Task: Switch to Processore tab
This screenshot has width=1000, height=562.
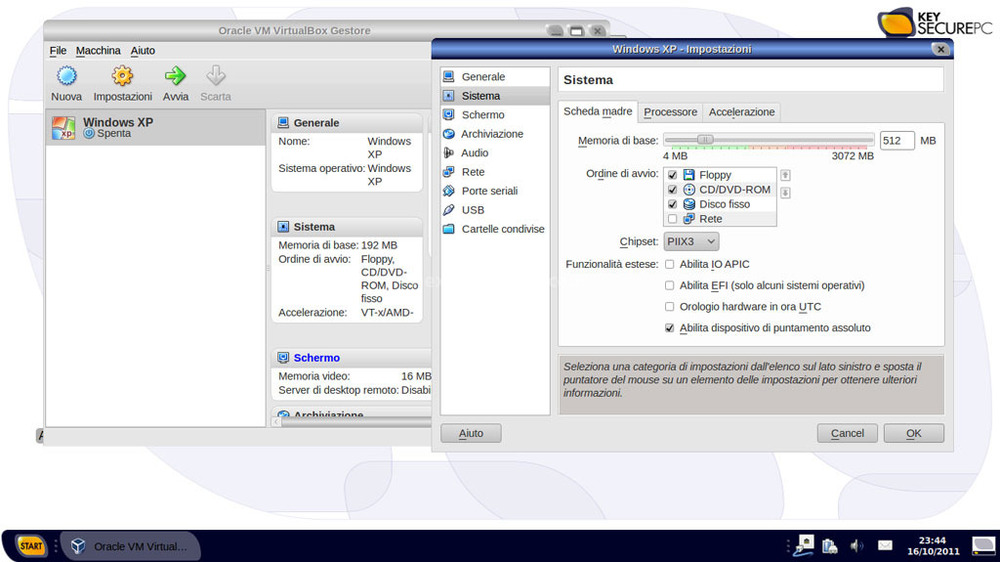Action: [670, 112]
